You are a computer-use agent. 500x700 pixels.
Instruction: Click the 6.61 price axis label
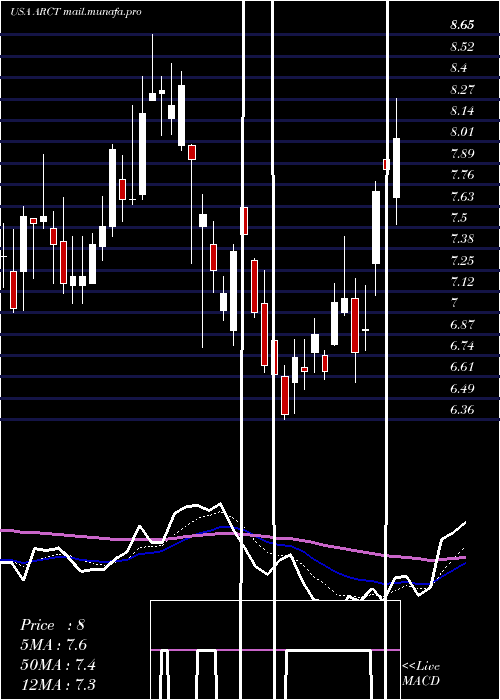point(462,367)
